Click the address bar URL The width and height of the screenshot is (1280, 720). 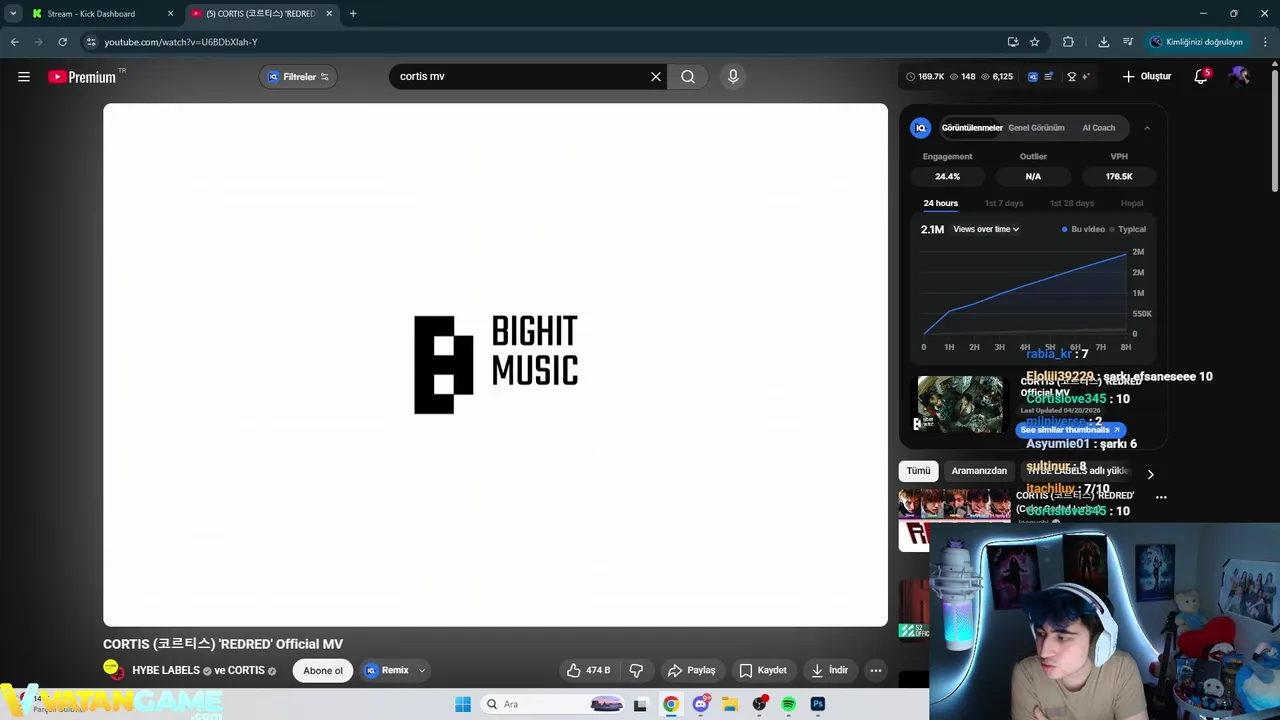181,42
